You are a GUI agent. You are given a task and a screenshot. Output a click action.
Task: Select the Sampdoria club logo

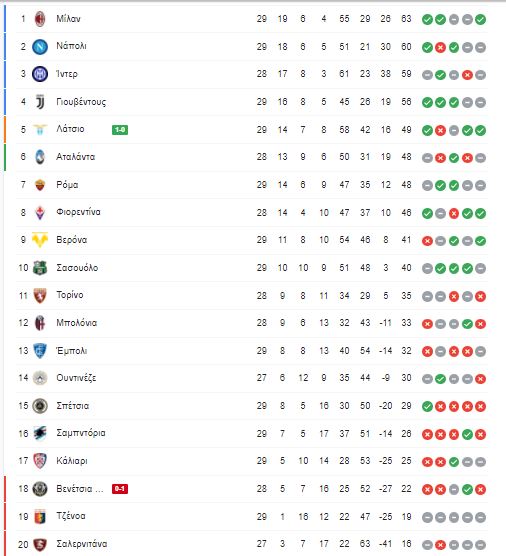(40, 433)
